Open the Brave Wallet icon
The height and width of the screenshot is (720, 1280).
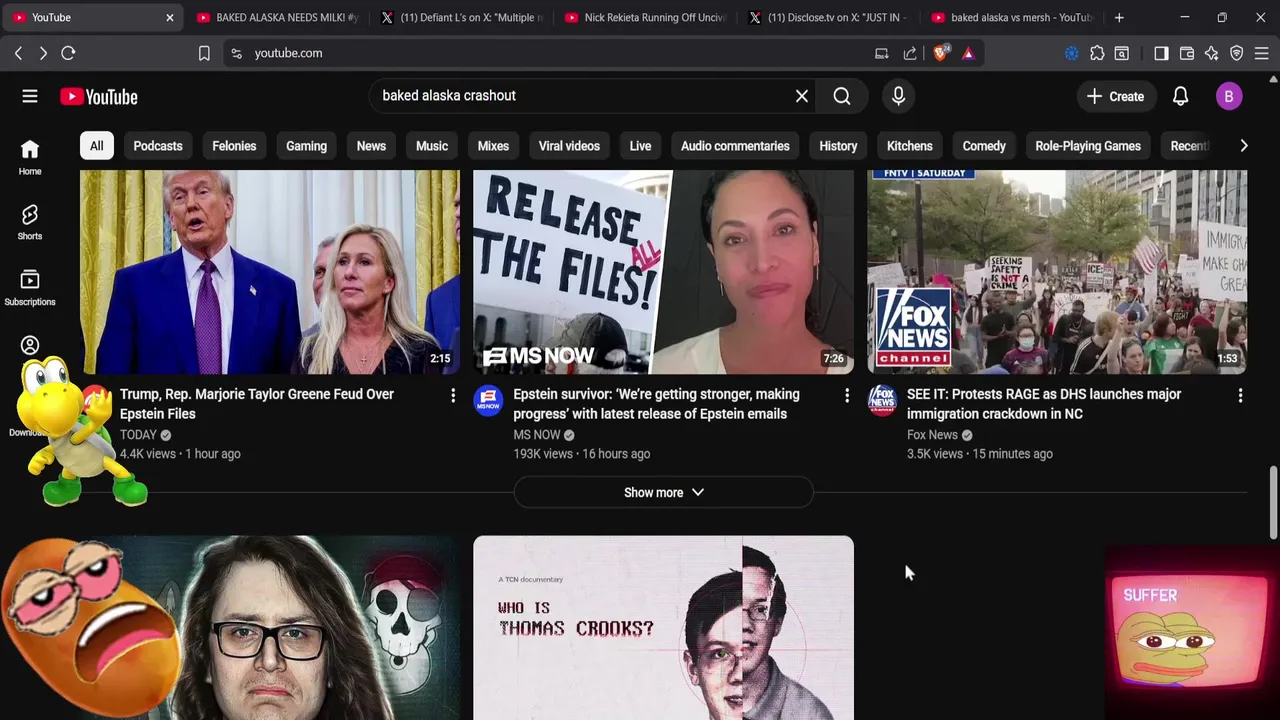tap(1187, 53)
